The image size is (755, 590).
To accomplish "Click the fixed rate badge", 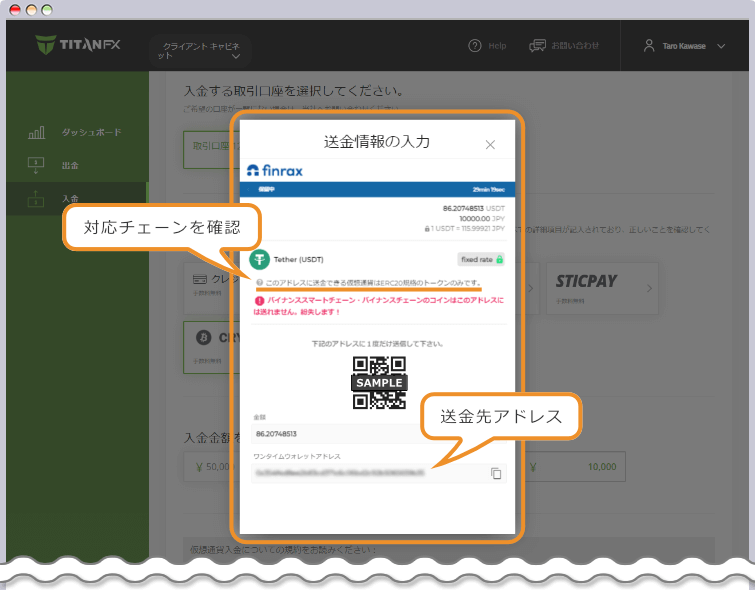I will tap(482, 260).
